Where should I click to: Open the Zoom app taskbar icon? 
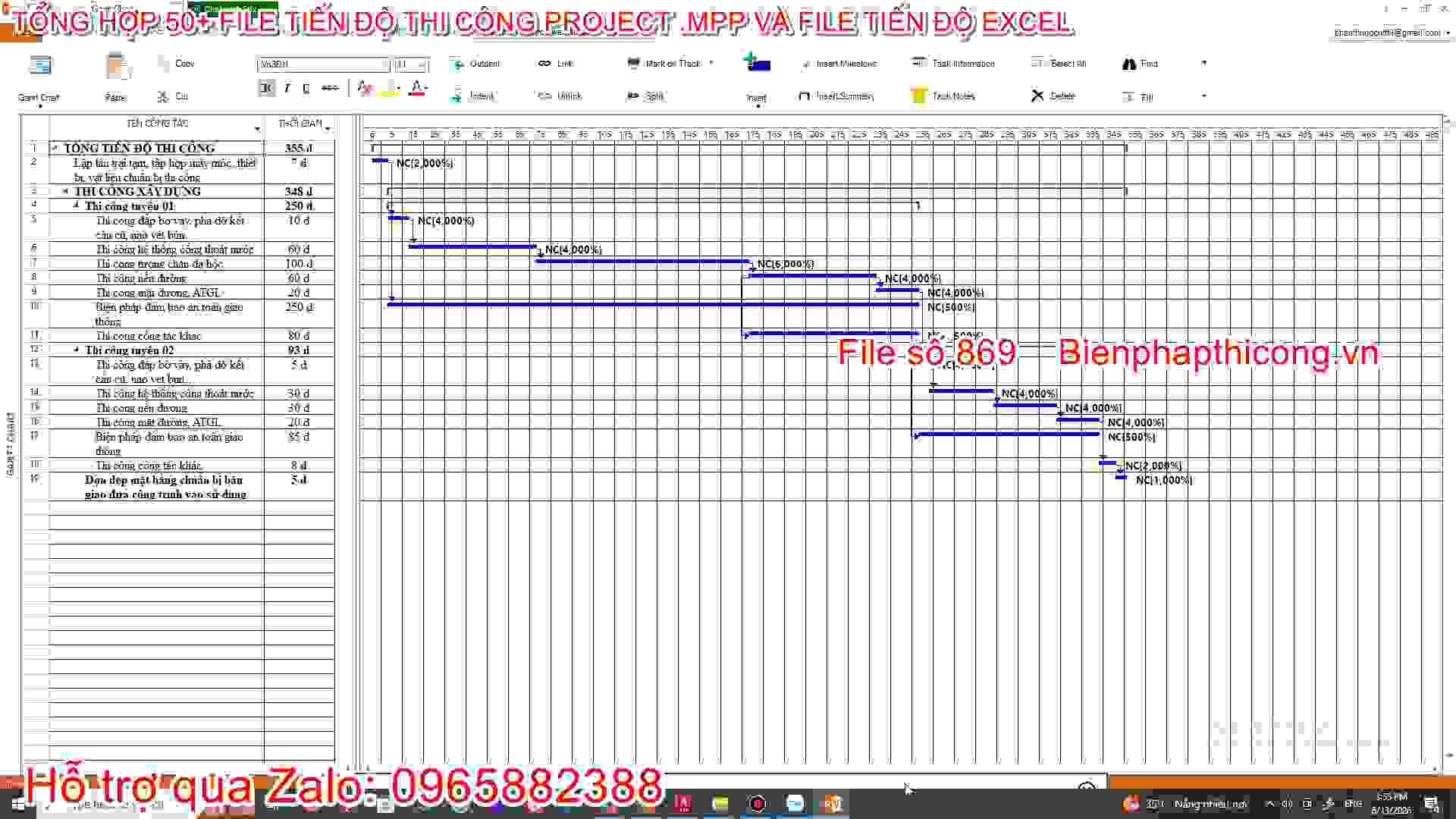(x=795, y=804)
